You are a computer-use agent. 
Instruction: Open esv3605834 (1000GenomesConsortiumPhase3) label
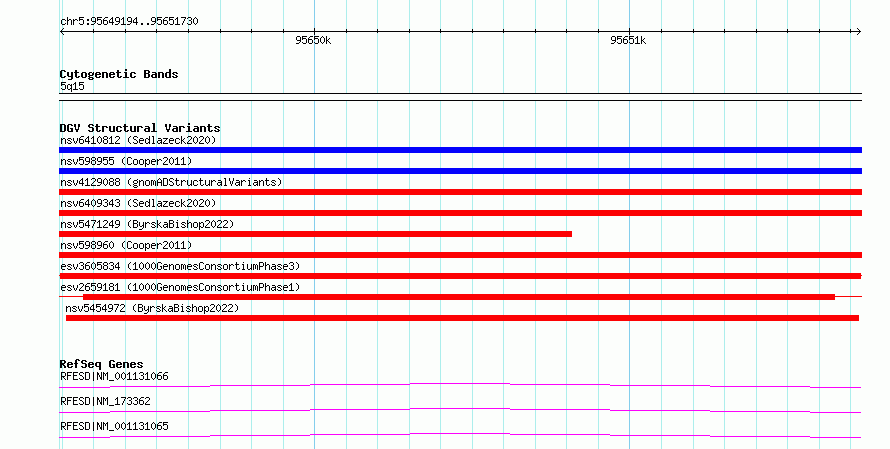click(180, 266)
